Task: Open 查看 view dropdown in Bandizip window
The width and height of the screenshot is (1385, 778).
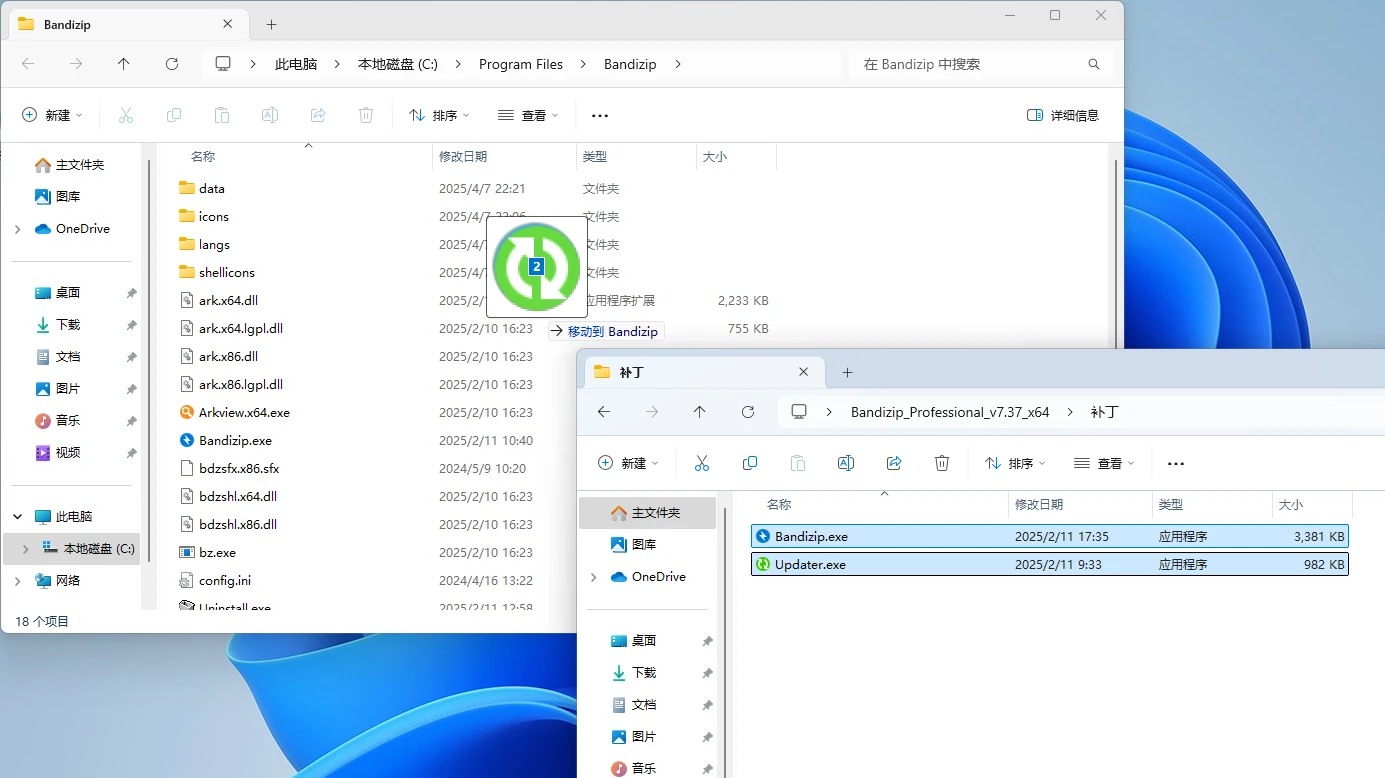Action: (528, 116)
